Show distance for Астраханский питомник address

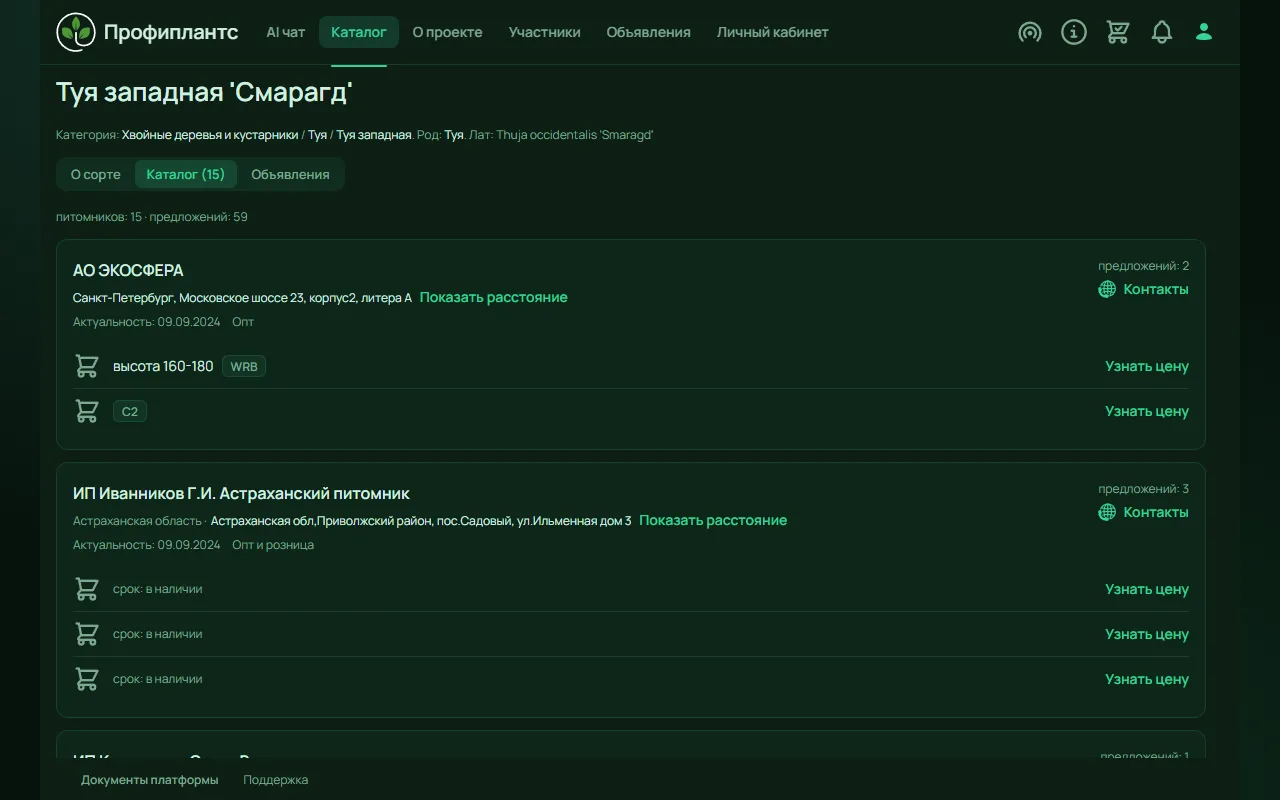[713, 520]
